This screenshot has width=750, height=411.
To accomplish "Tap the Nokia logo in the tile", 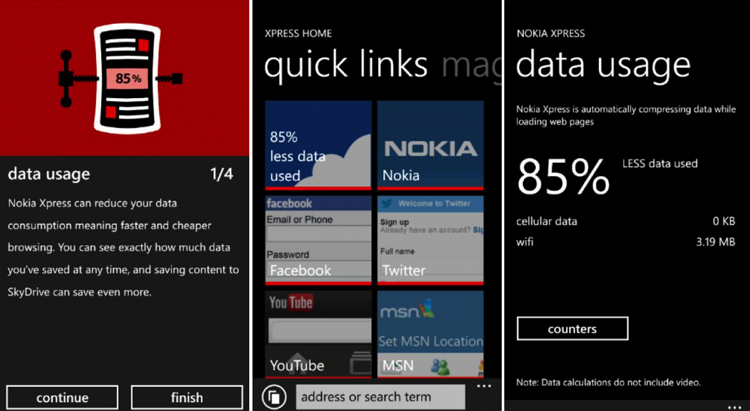I will point(430,149).
